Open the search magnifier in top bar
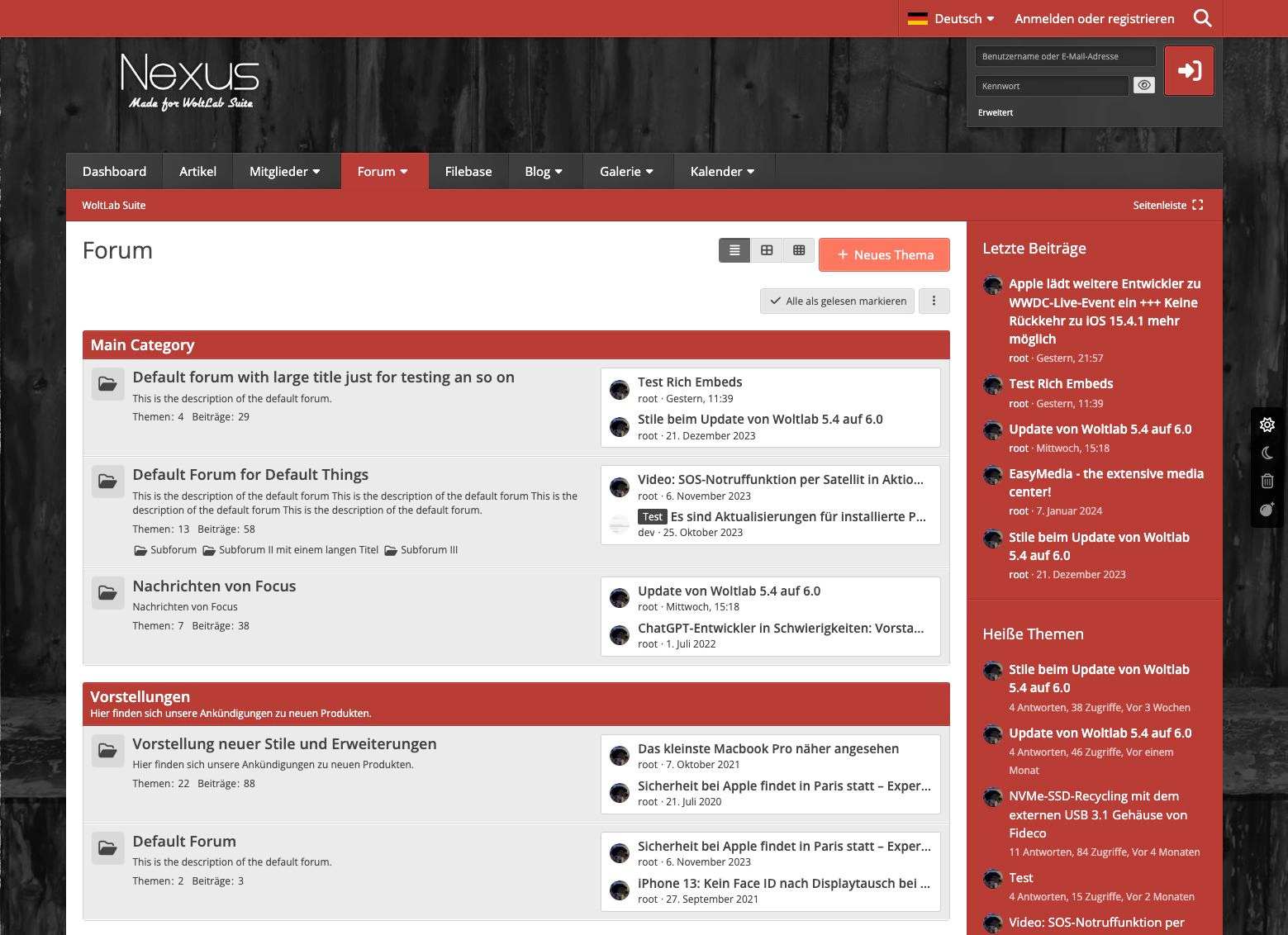Image resolution: width=1288 pixels, height=935 pixels. point(1202,18)
